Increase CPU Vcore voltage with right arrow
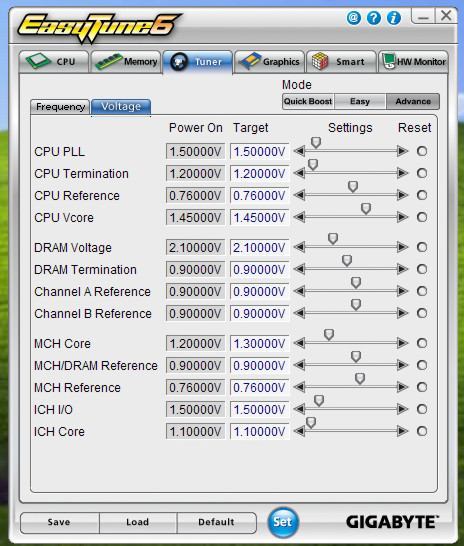The height and width of the screenshot is (546, 464). point(402,217)
